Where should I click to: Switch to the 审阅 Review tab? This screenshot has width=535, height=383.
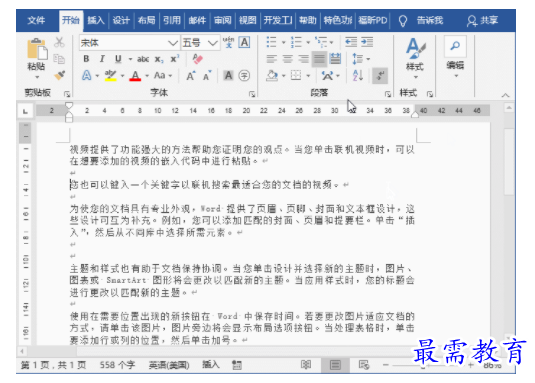click(222, 20)
